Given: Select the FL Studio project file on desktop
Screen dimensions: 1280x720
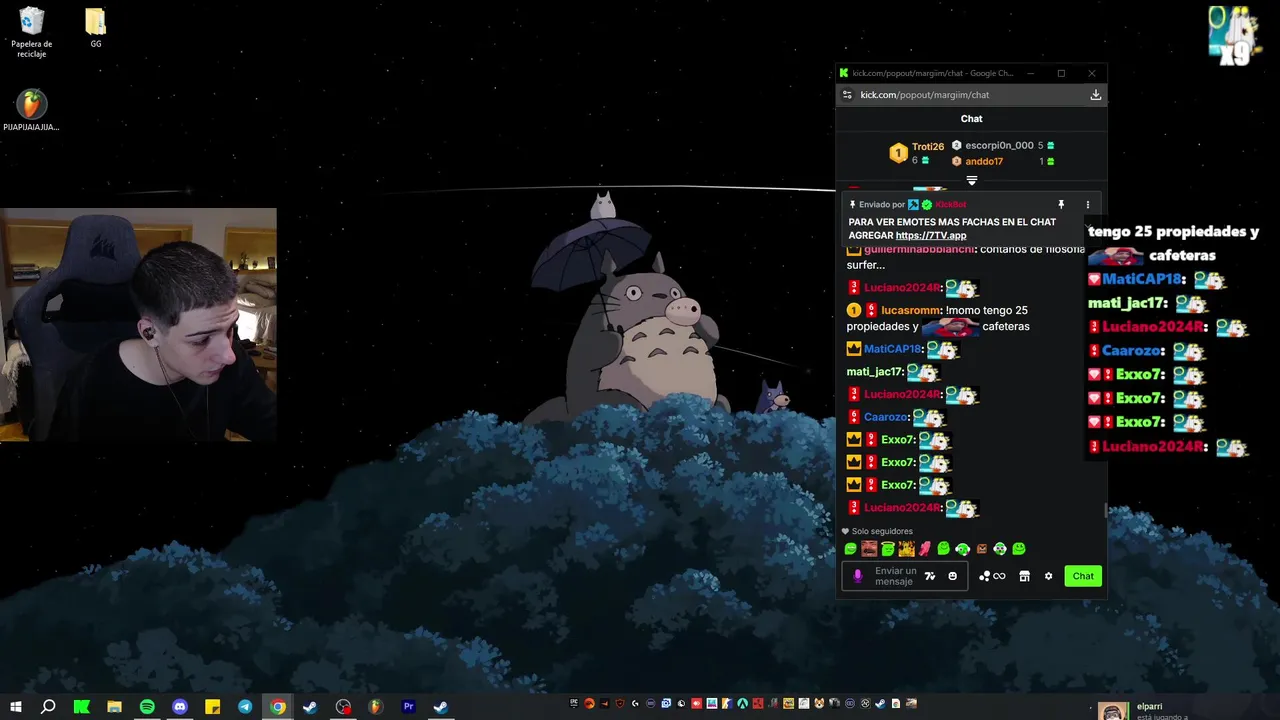Looking at the screenshot, I should coord(31,110).
